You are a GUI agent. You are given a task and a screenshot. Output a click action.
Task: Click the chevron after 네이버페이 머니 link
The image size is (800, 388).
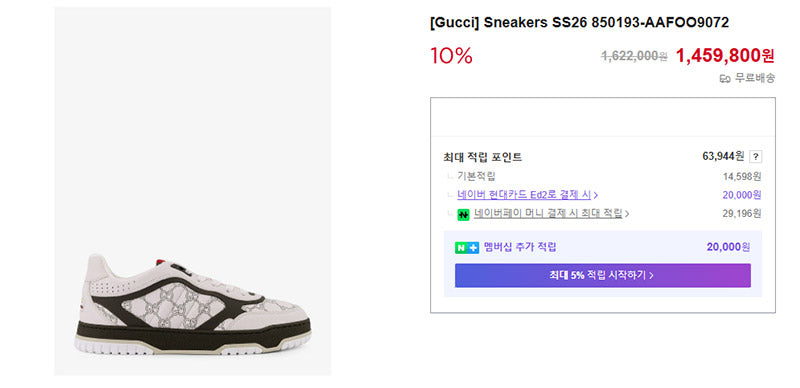click(x=627, y=214)
